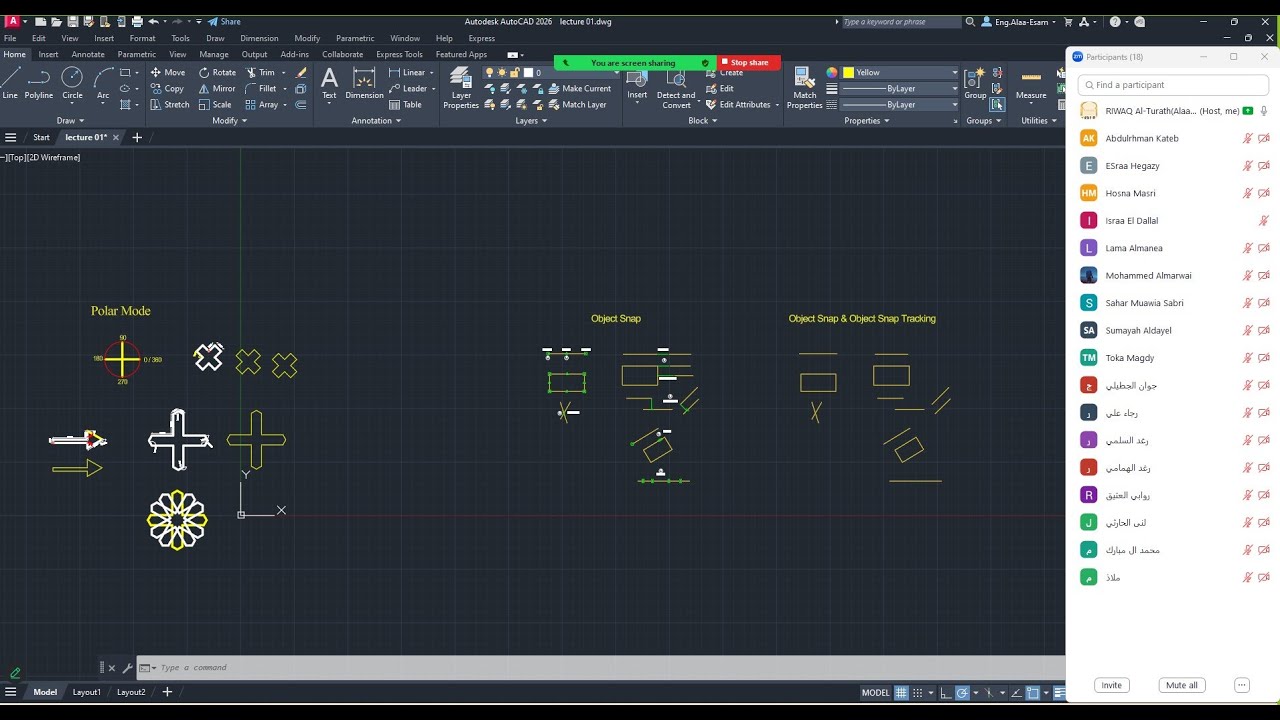
Task: Expand the Properties panel
Action: point(866,120)
